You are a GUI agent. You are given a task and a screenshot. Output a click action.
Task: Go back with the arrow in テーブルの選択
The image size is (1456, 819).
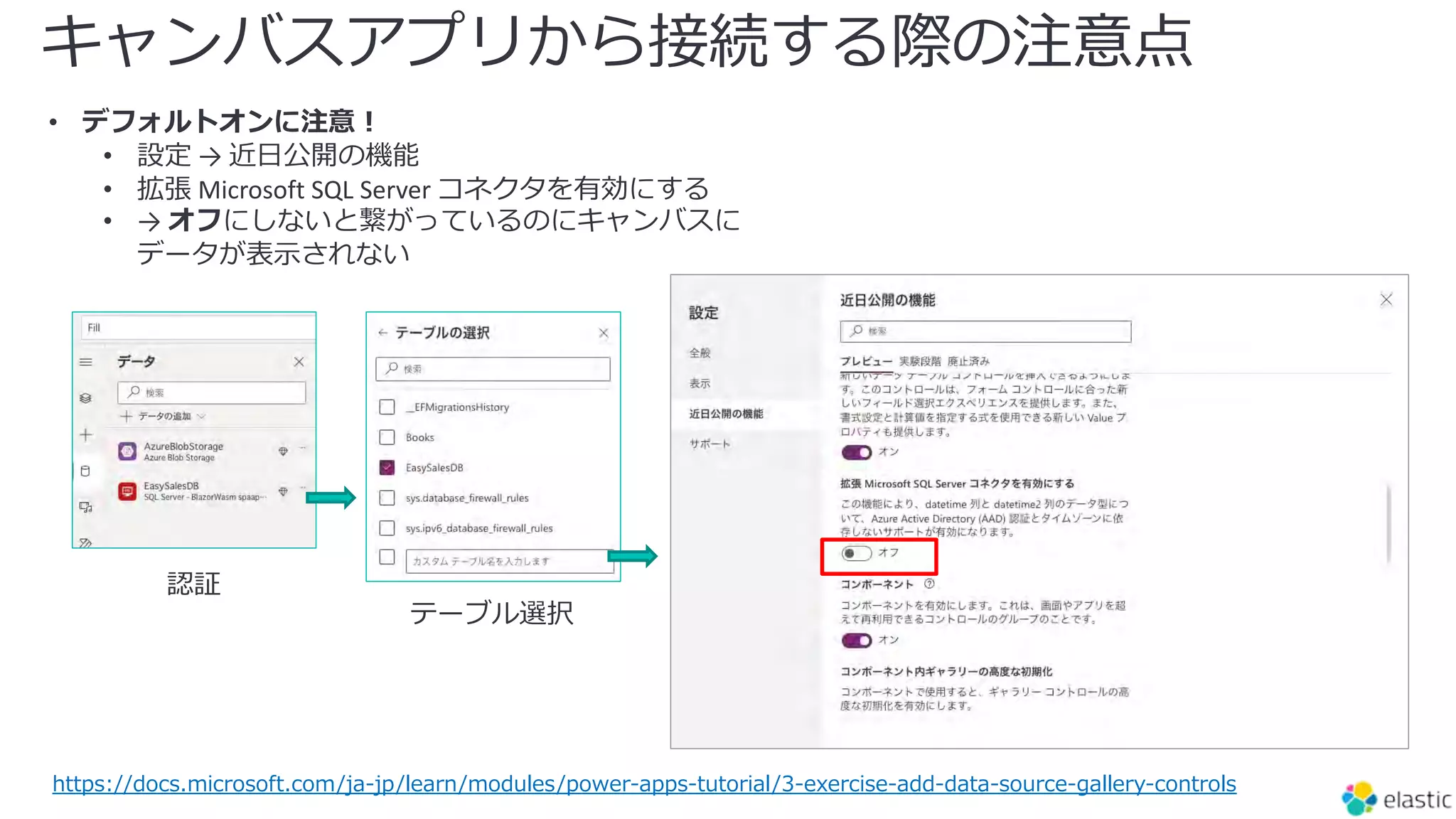click(382, 333)
